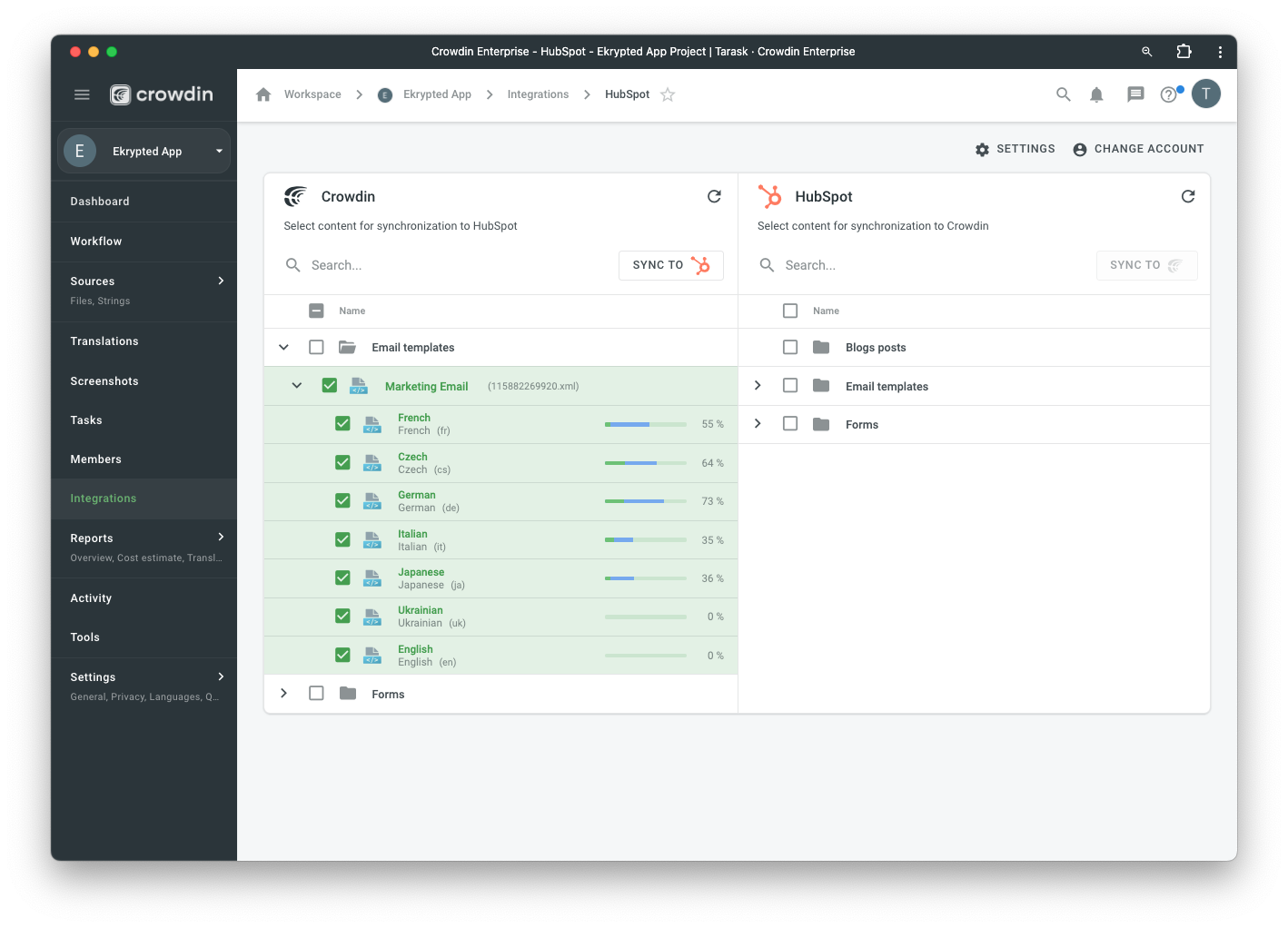
Task: Click HubSpot panel logo icon
Action: (770, 196)
